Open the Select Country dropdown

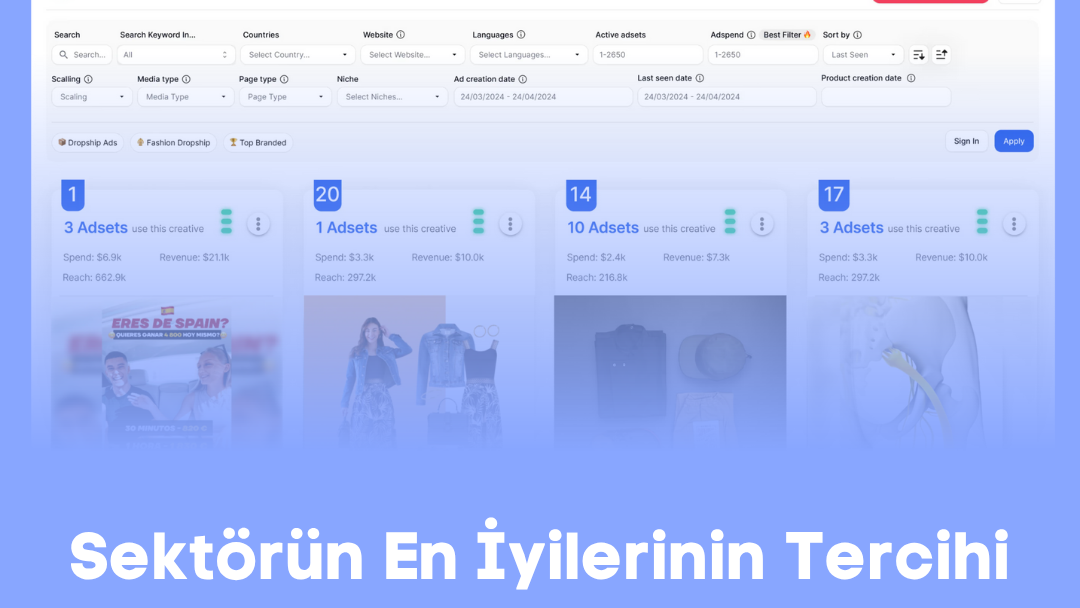[x=299, y=55]
